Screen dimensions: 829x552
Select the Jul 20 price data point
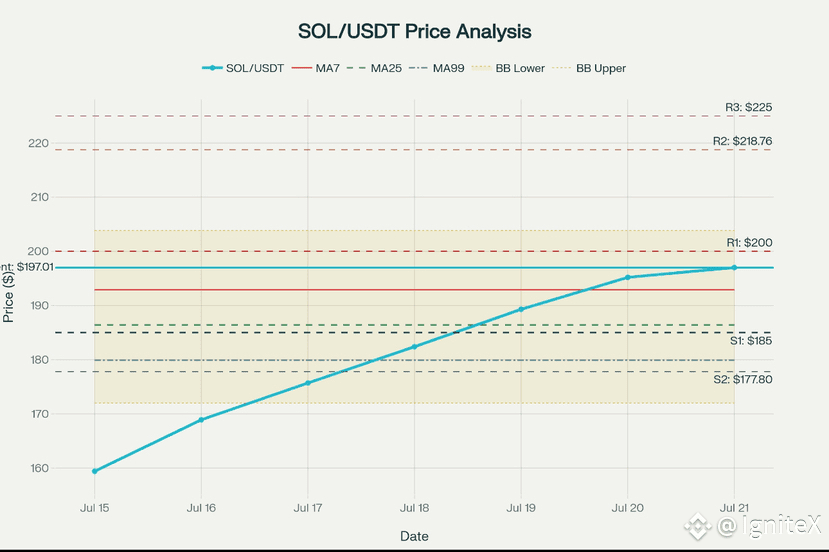(628, 277)
